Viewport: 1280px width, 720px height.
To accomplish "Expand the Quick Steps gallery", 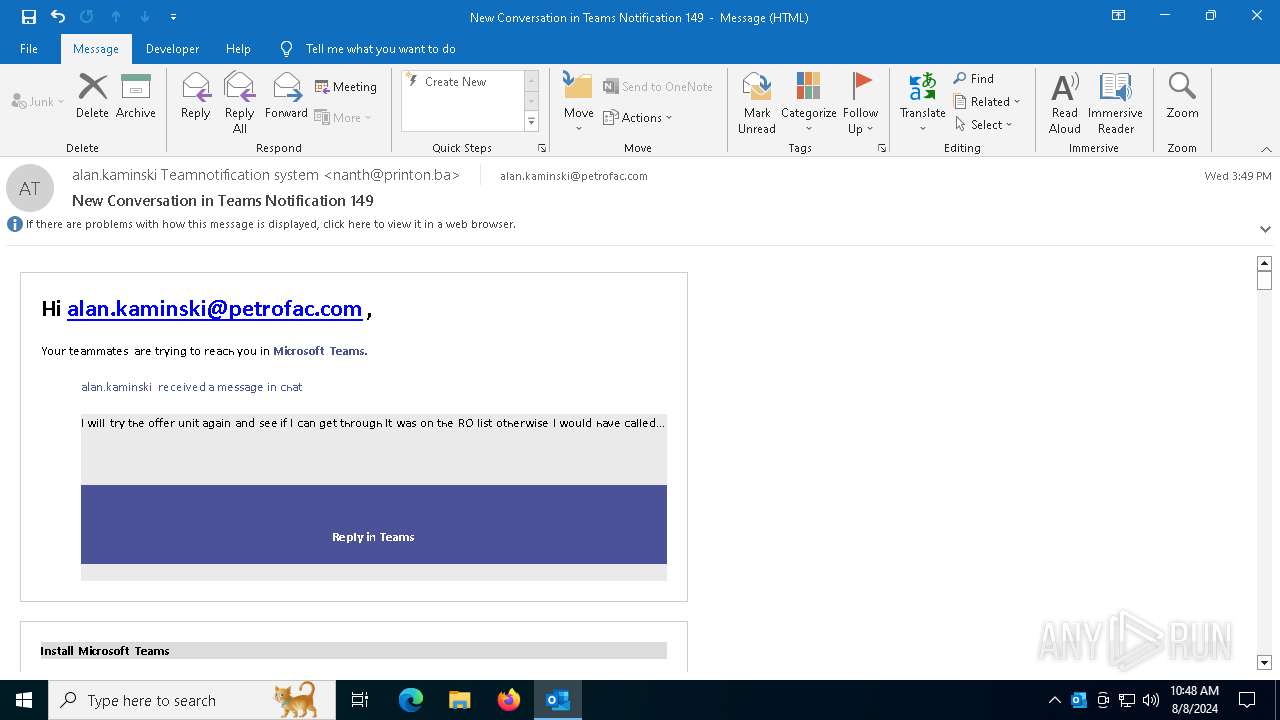I will coord(531,121).
